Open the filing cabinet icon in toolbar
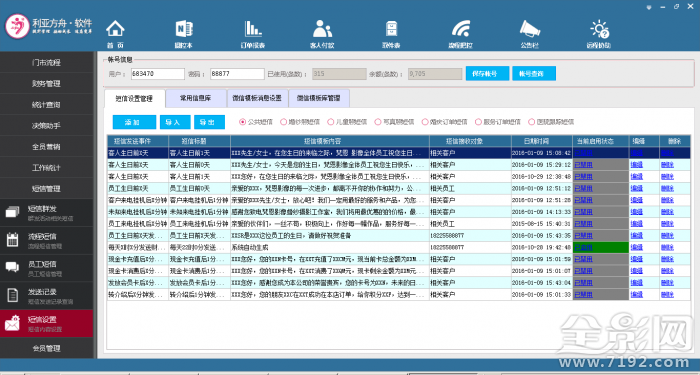Image resolution: width=700 pixels, height=375 pixels. coord(391,29)
